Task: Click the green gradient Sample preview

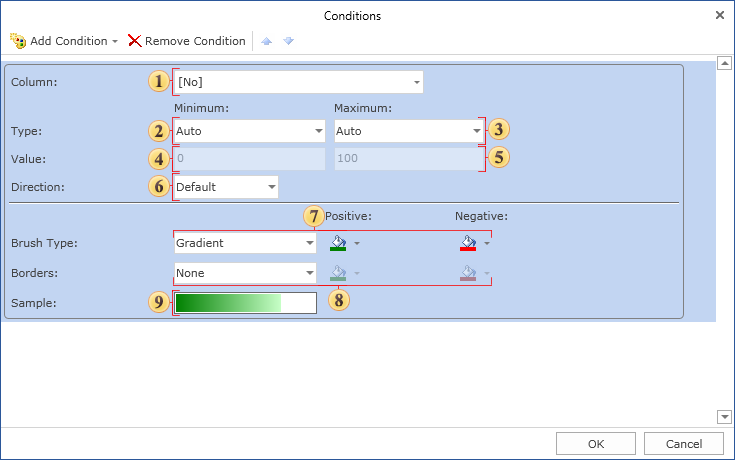Action: (x=245, y=303)
